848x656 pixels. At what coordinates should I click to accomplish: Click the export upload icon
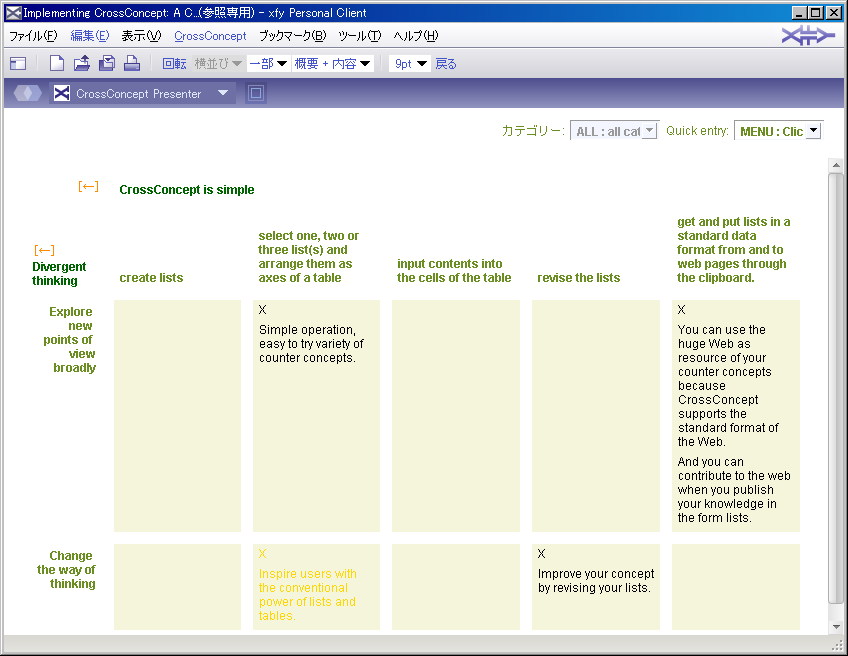(82, 64)
